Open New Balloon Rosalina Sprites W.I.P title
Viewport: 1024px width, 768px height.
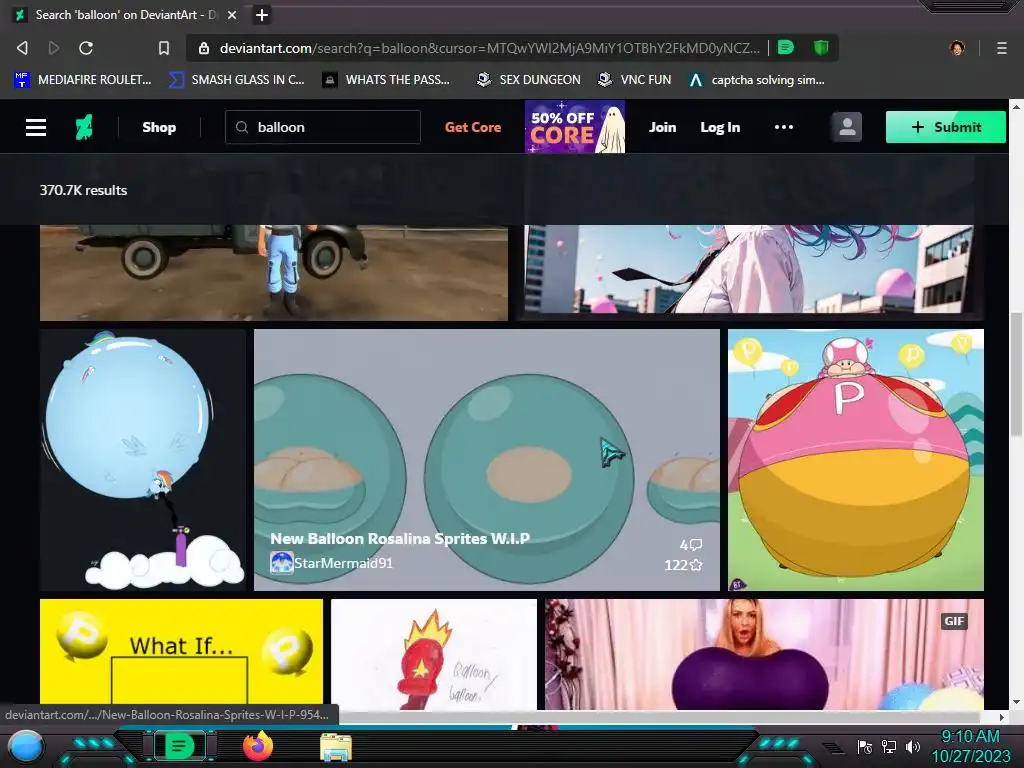click(400, 539)
